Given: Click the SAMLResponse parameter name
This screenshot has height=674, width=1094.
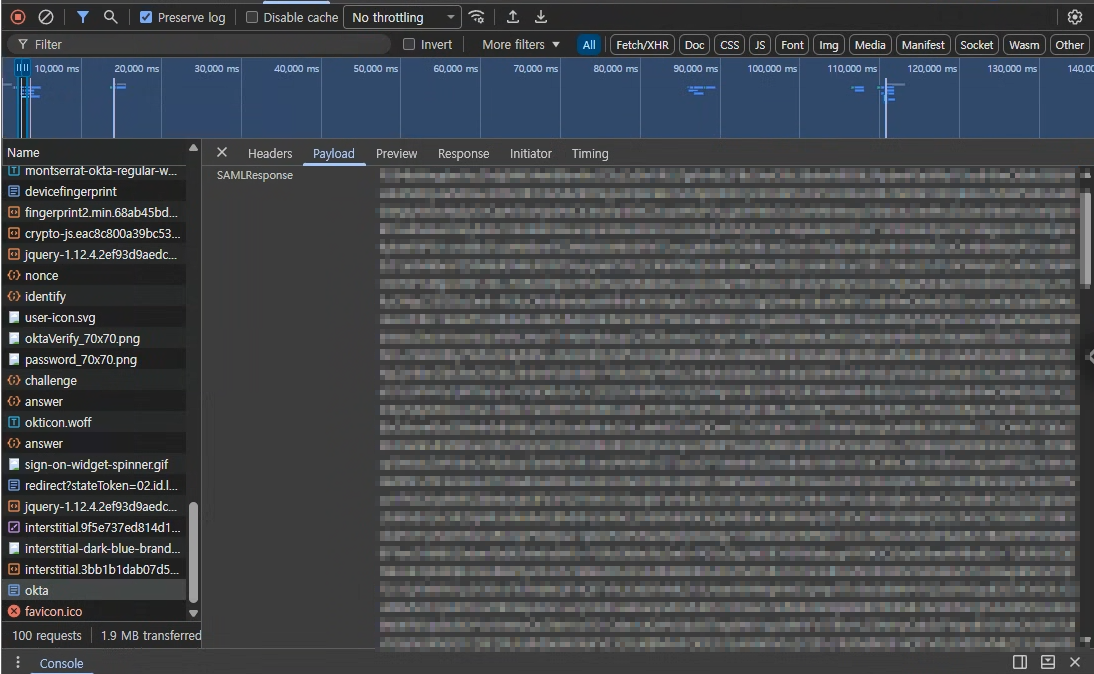Looking at the screenshot, I should [x=255, y=175].
